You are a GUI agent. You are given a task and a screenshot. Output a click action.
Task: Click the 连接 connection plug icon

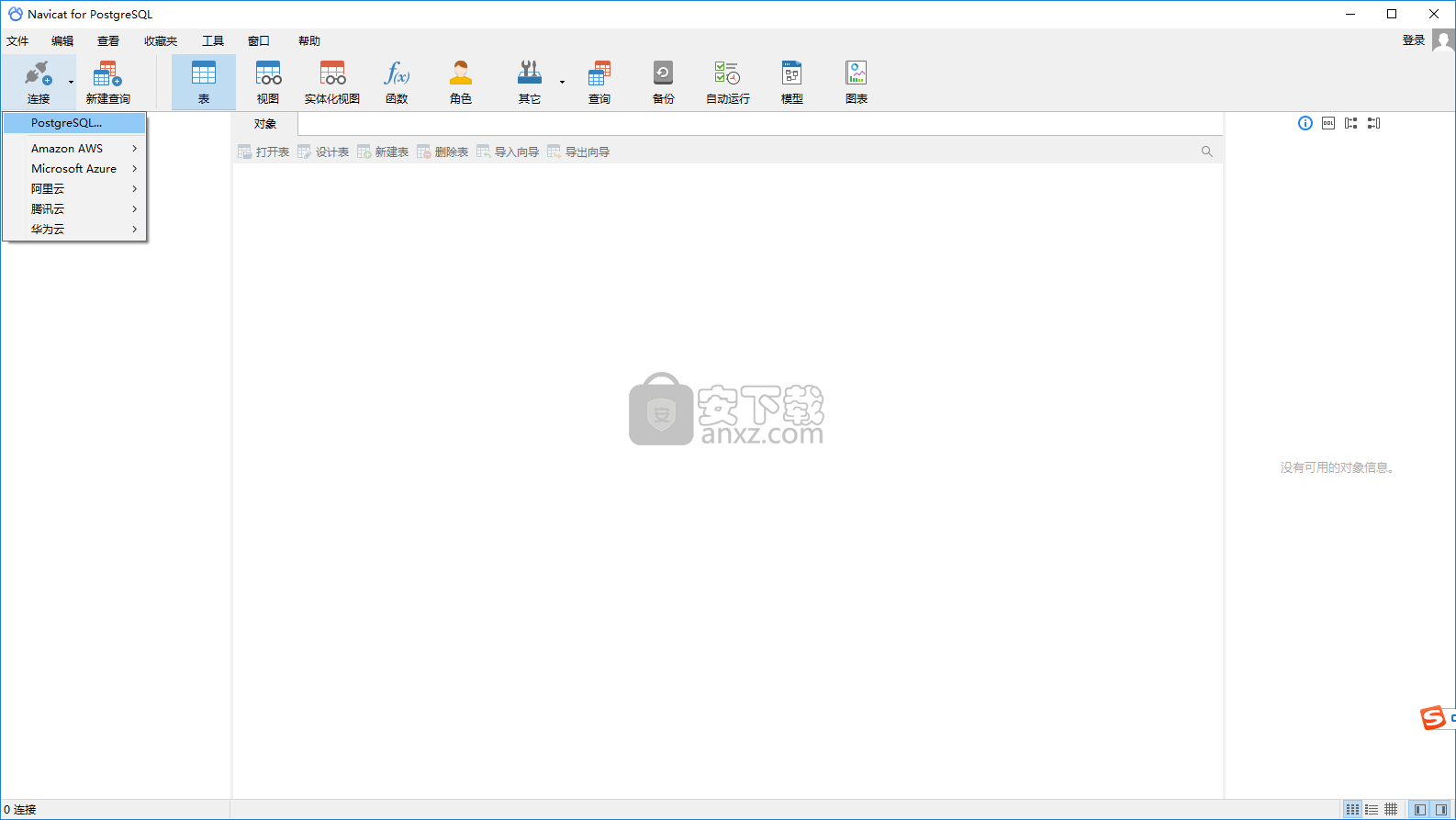tap(38, 73)
